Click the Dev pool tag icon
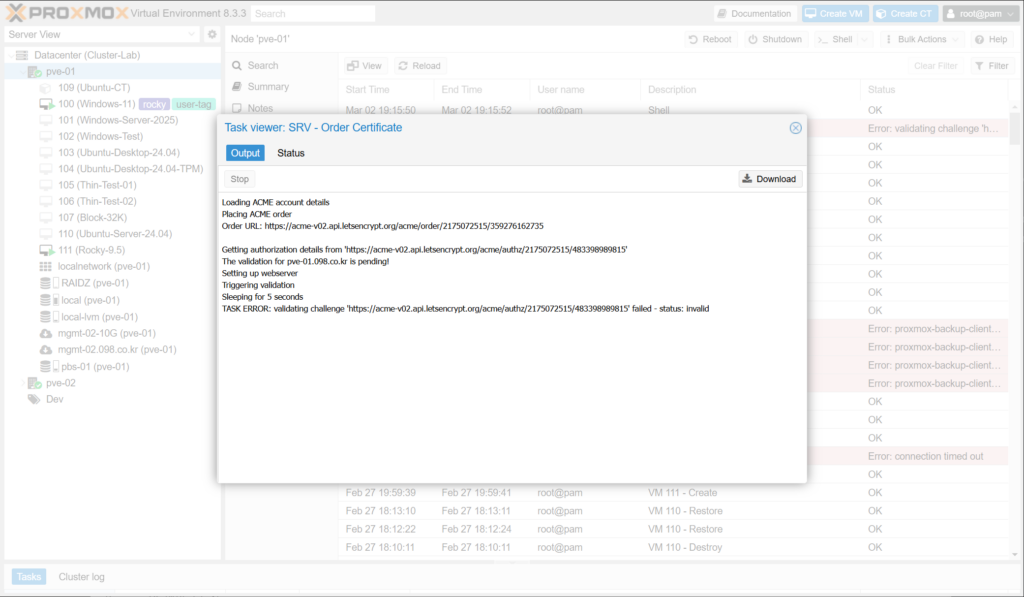Image resolution: width=1024 pixels, height=597 pixels. pyautogui.click(x=34, y=399)
